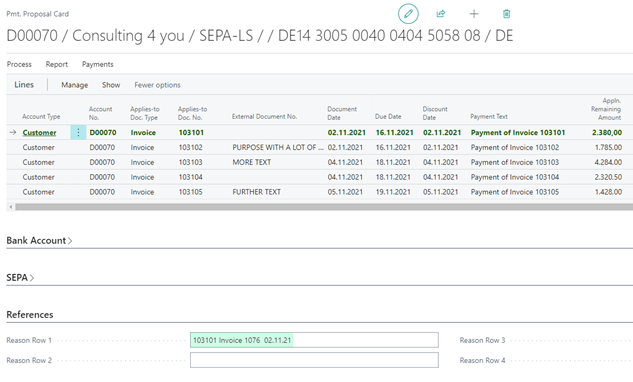Click the plus icon to add new
The height and width of the screenshot is (382, 633).
coord(474,14)
